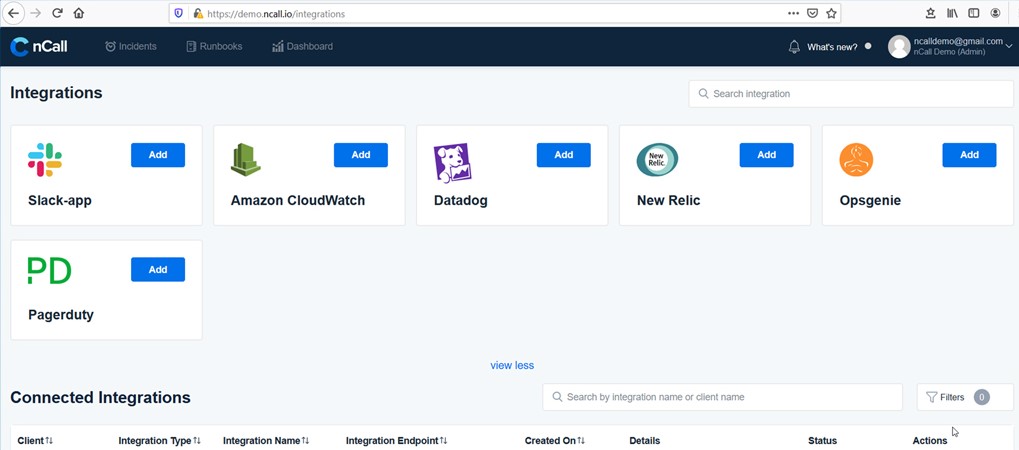
Task: View site security padlock info
Action: pos(198,13)
